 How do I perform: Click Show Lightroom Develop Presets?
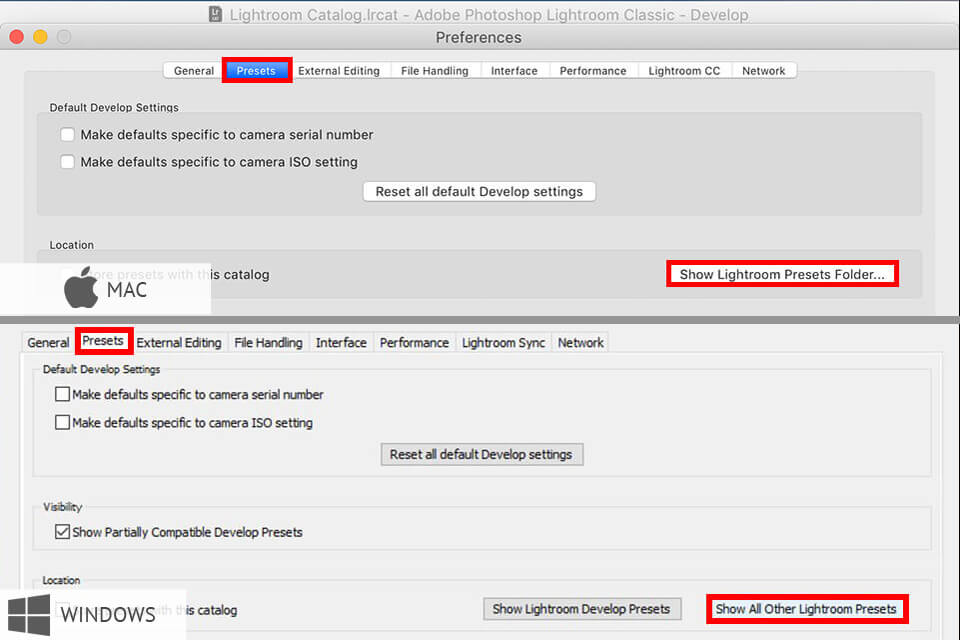pyautogui.click(x=582, y=608)
